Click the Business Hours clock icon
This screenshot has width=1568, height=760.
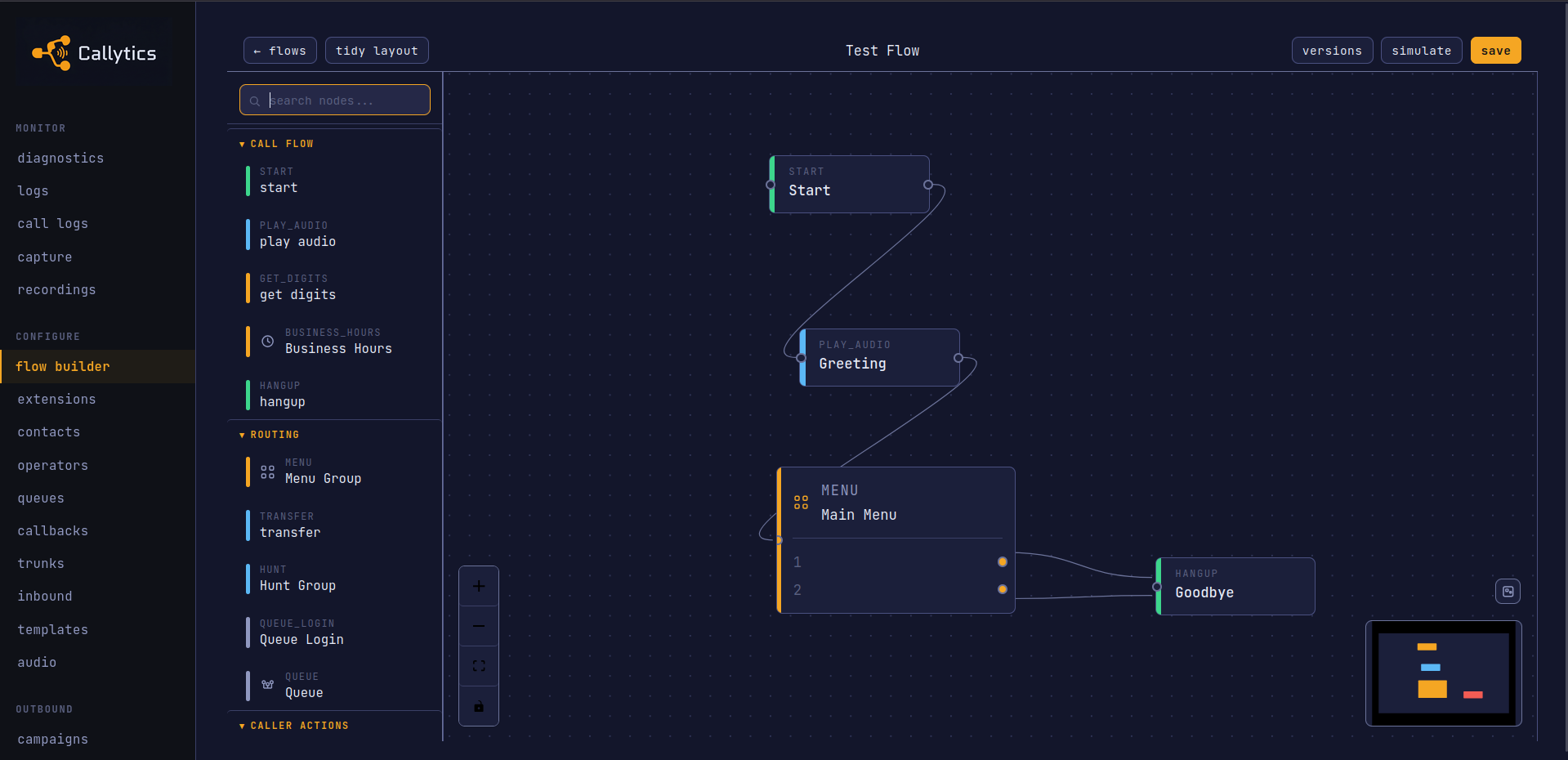267,342
